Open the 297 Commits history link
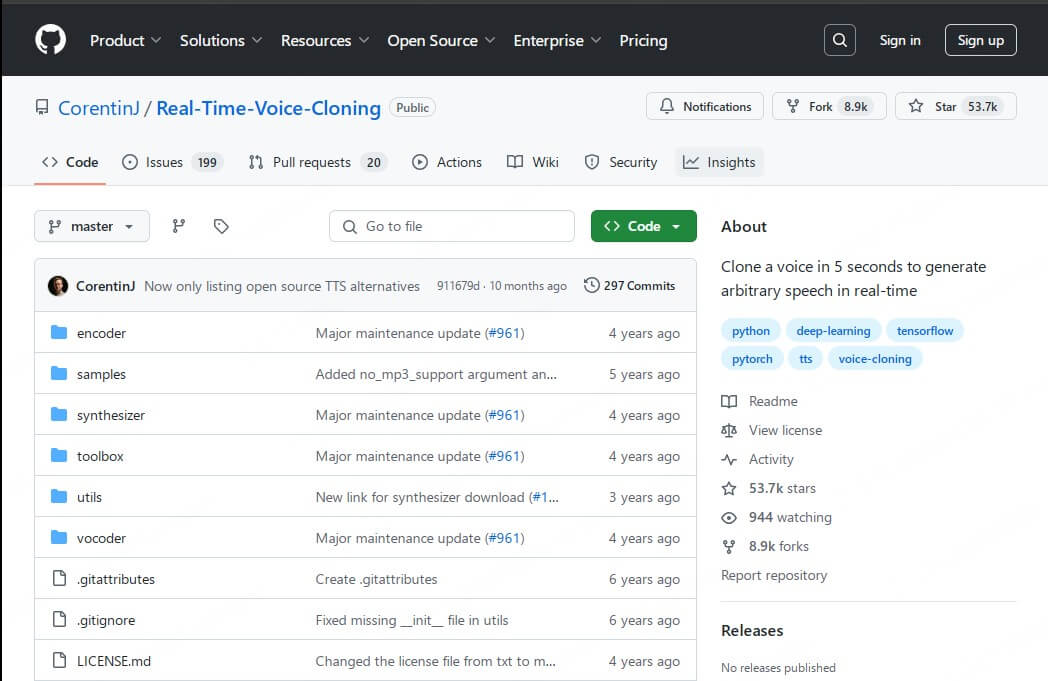 pos(630,285)
